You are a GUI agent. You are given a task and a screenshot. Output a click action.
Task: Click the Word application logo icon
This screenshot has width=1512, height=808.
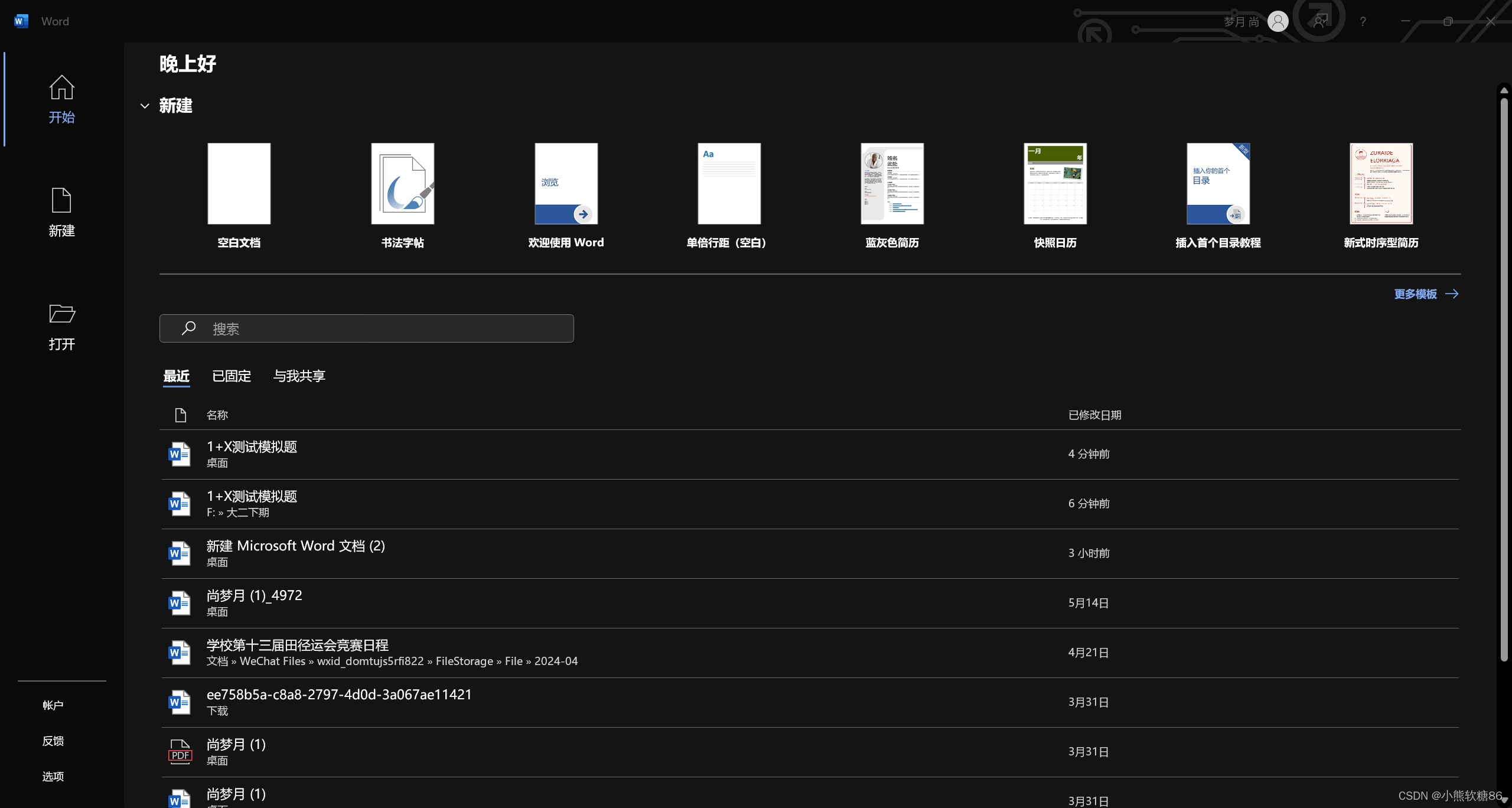[x=21, y=21]
